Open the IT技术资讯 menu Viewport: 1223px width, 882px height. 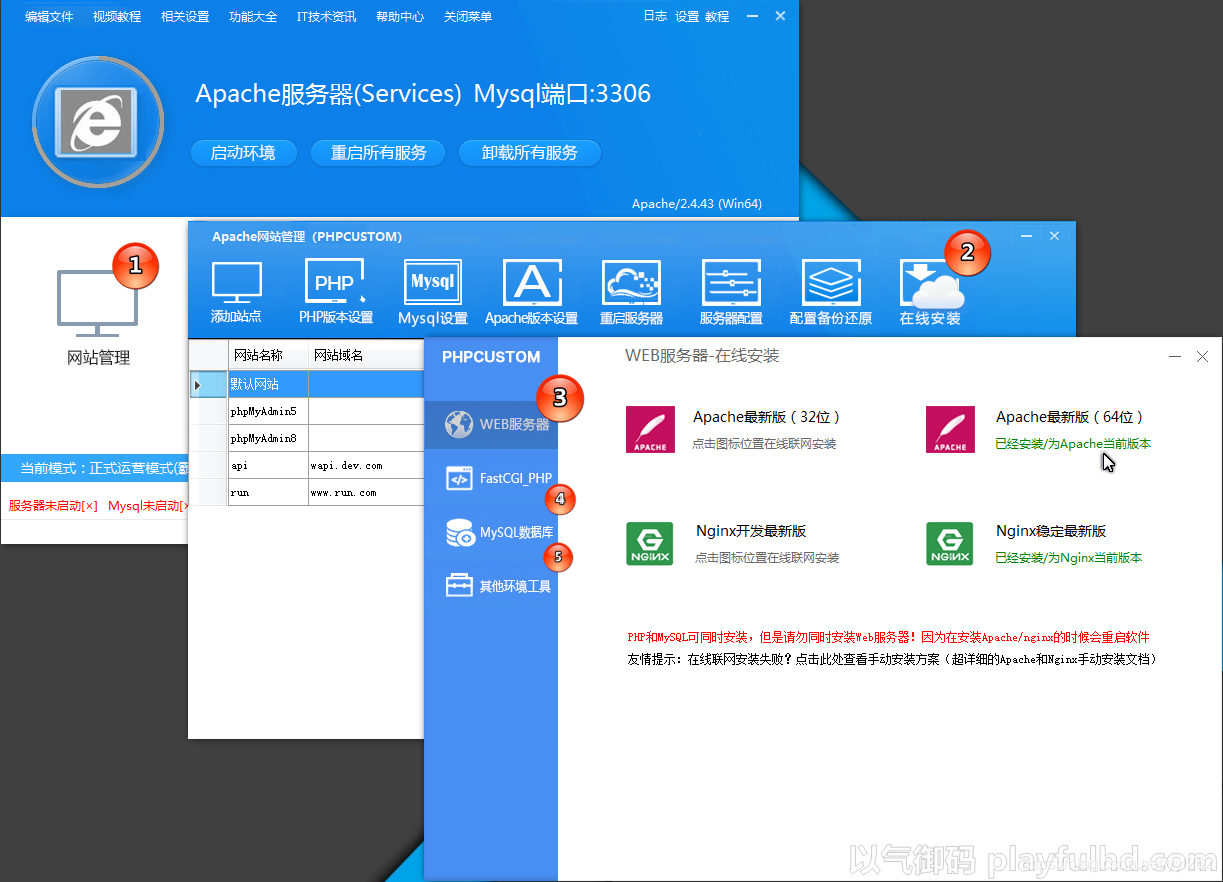click(x=326, y=17)
